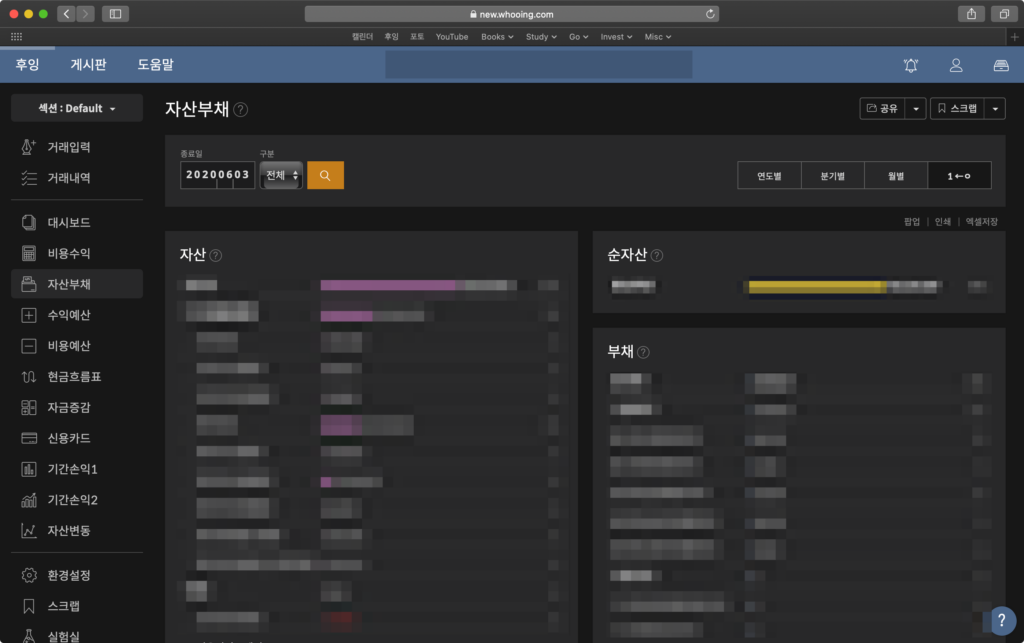Select the 월별 view toggle
The height and width of the screenshot is (643, 1024).
click(896, 176)
